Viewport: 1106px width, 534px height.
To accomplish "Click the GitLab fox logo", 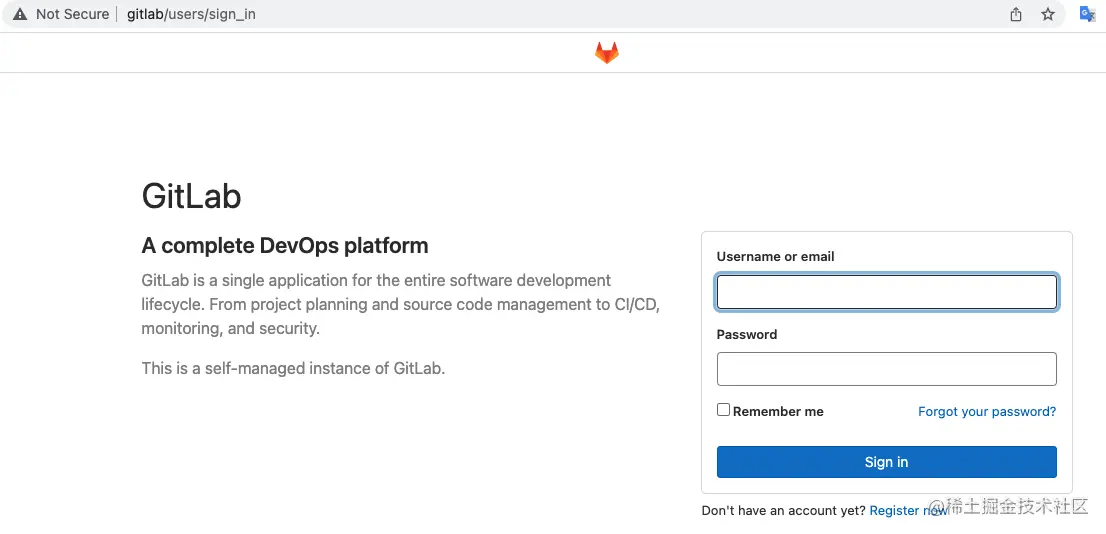I will click(607, 53).
